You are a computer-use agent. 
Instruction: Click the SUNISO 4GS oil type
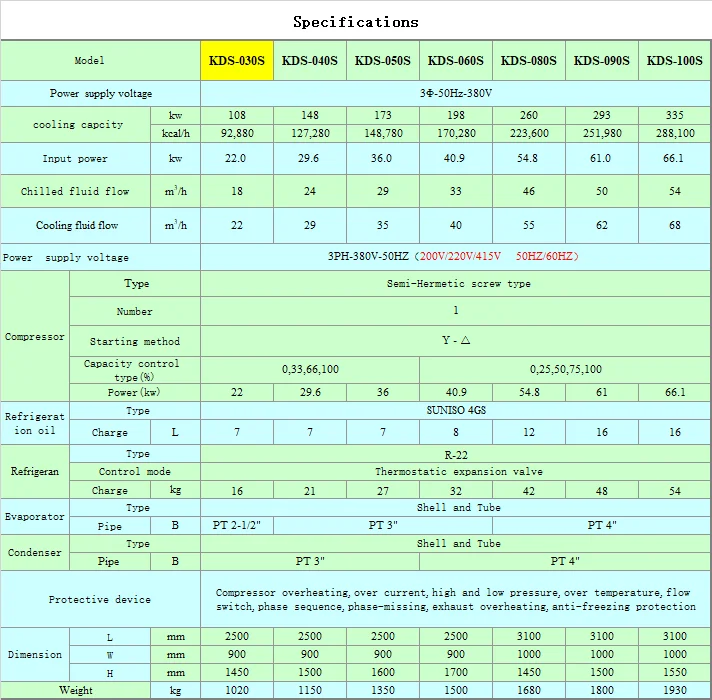456,410
